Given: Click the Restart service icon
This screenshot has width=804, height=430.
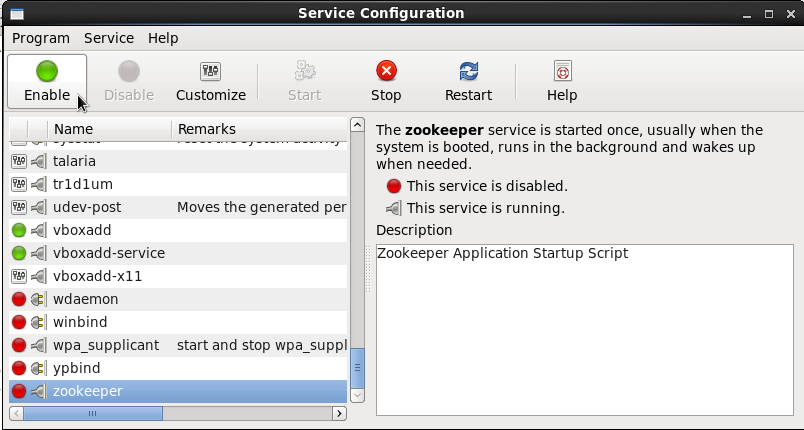Looking at the screenshot, I should (468, 71).
